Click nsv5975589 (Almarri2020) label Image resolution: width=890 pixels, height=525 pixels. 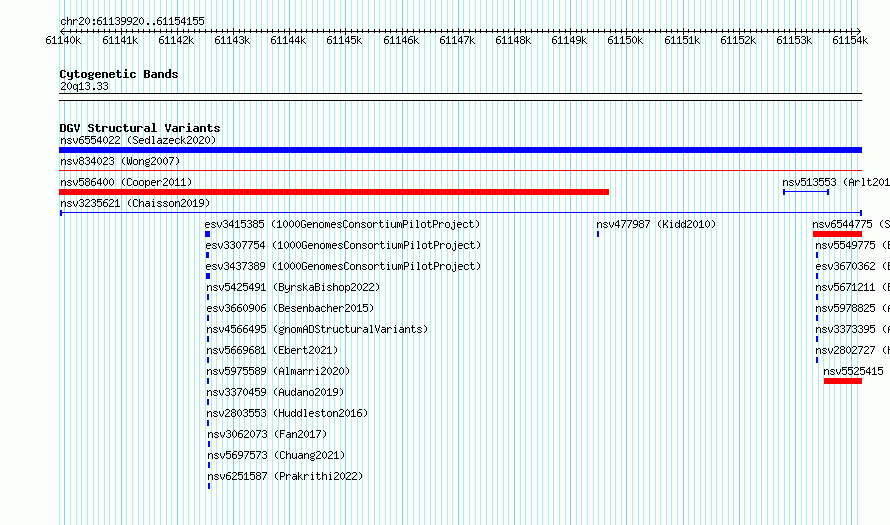(x=278, y=371)
